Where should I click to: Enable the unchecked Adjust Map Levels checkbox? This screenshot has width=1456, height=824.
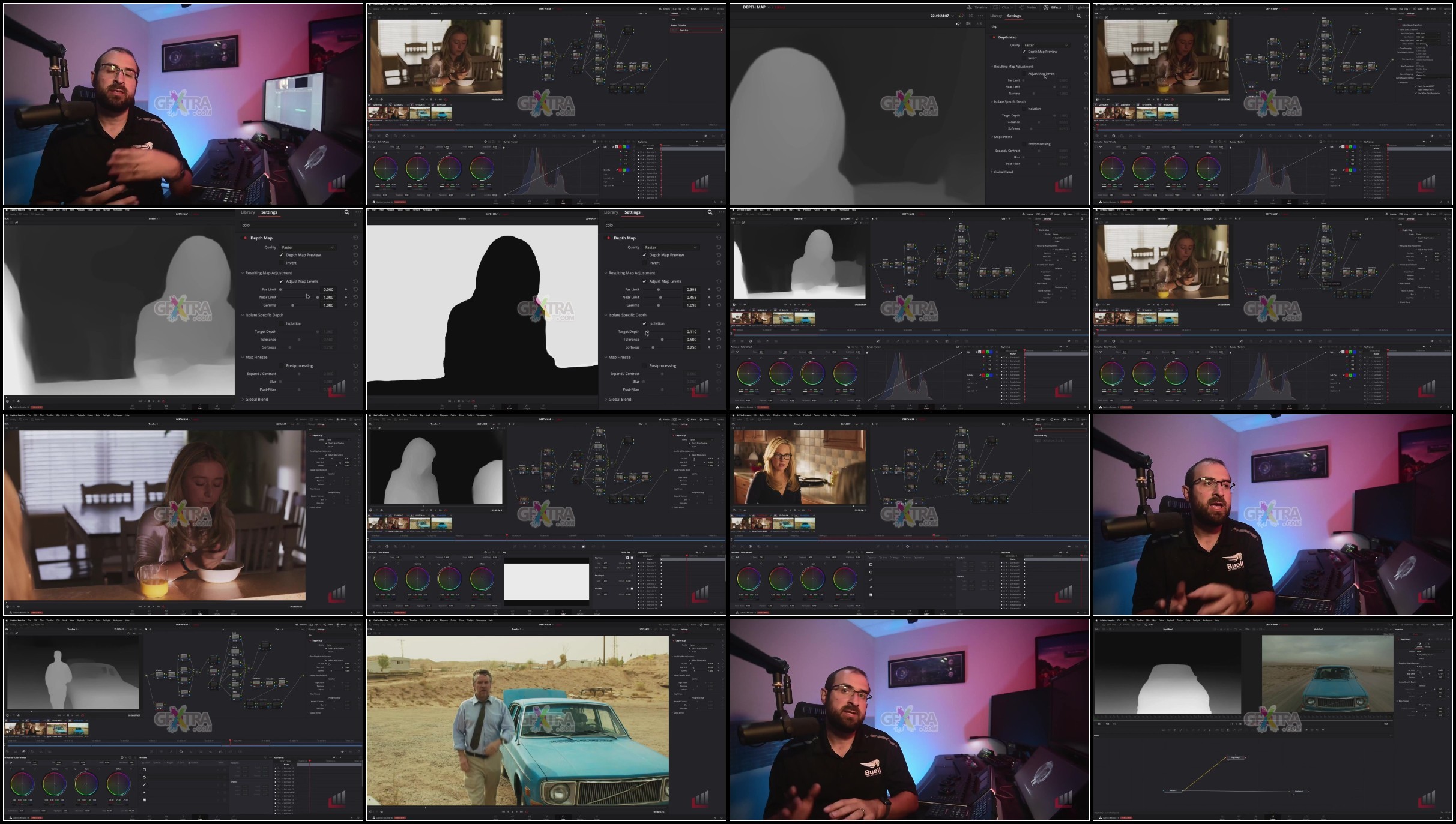coord(1024,74)
